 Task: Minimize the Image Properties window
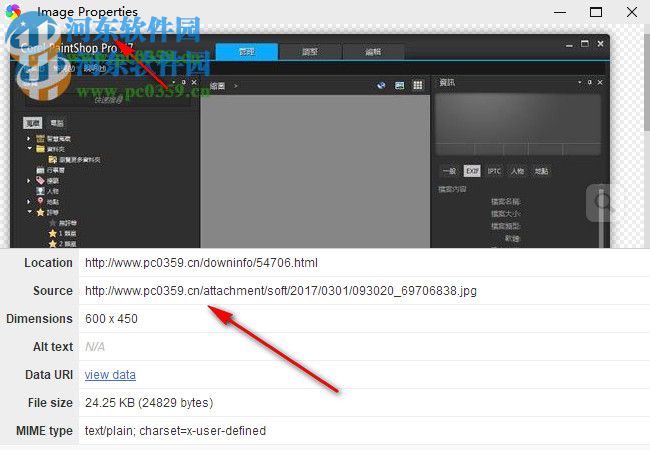pos(560,12)
